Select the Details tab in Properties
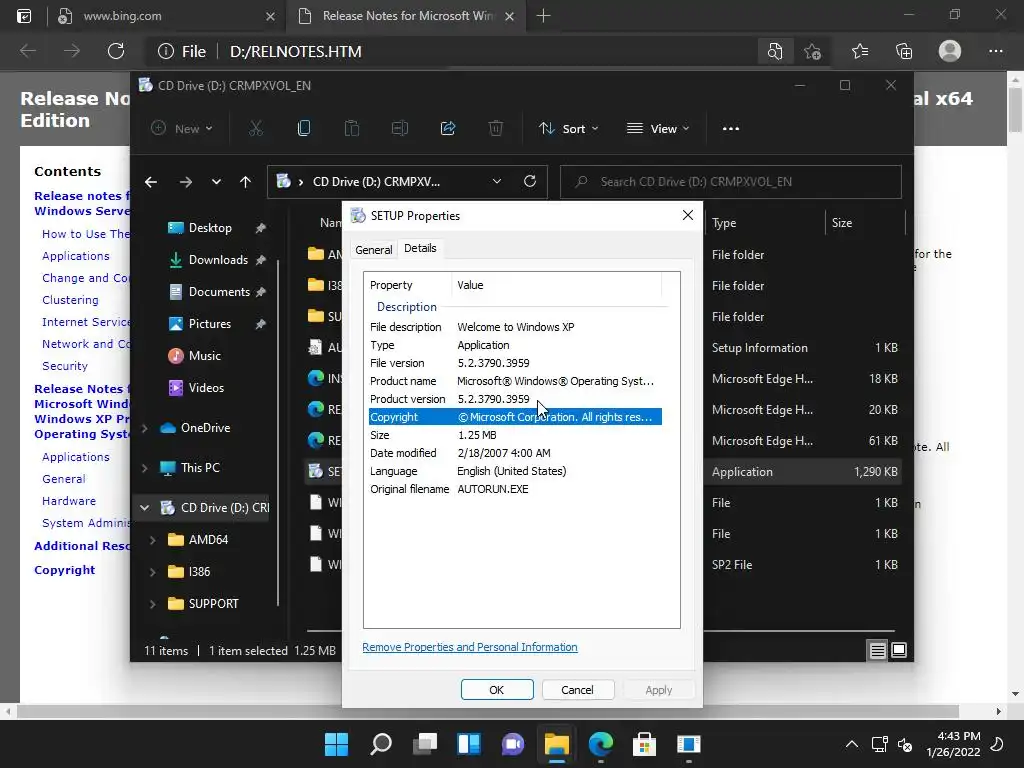Viewport: 1024px width, 768px height. tap(420, 248)
